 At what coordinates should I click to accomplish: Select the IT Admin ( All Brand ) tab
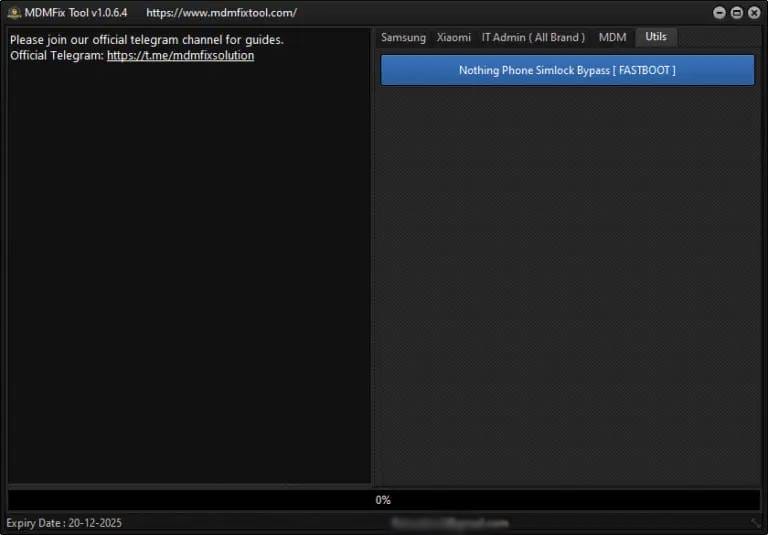click(533, 37)
